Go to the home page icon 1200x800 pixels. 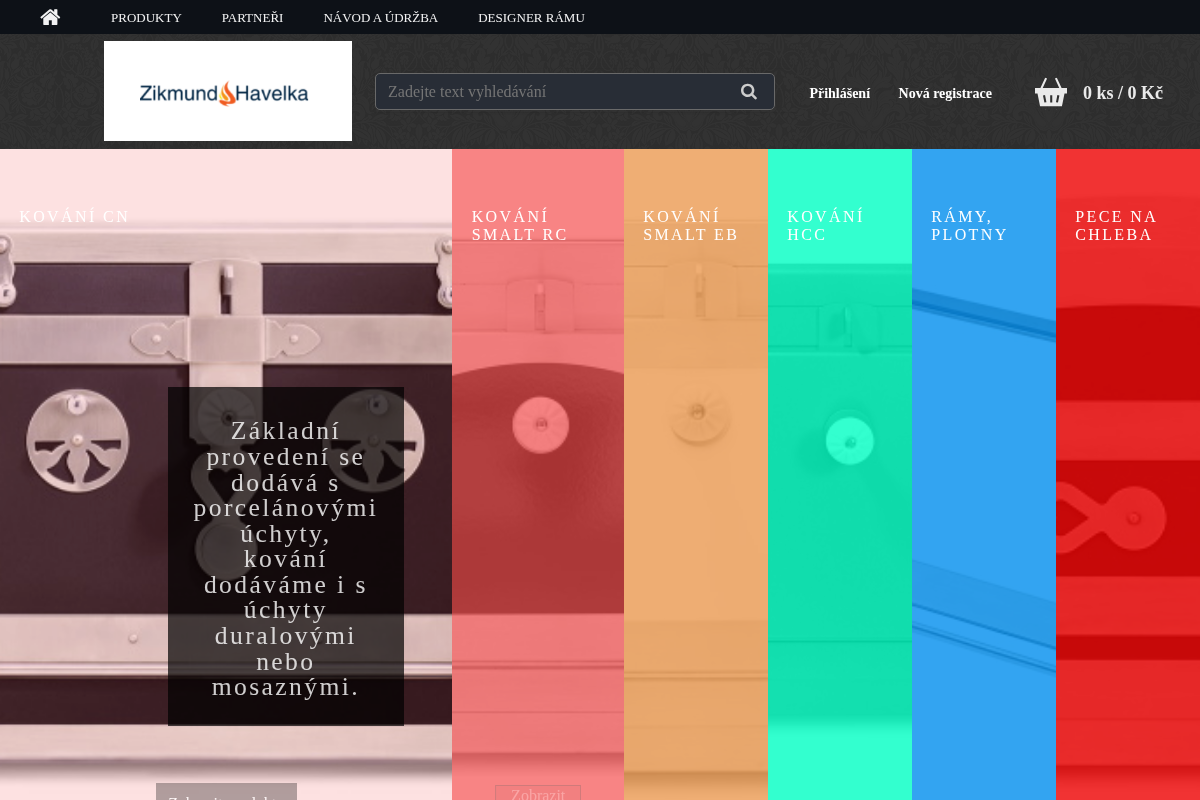50,17
